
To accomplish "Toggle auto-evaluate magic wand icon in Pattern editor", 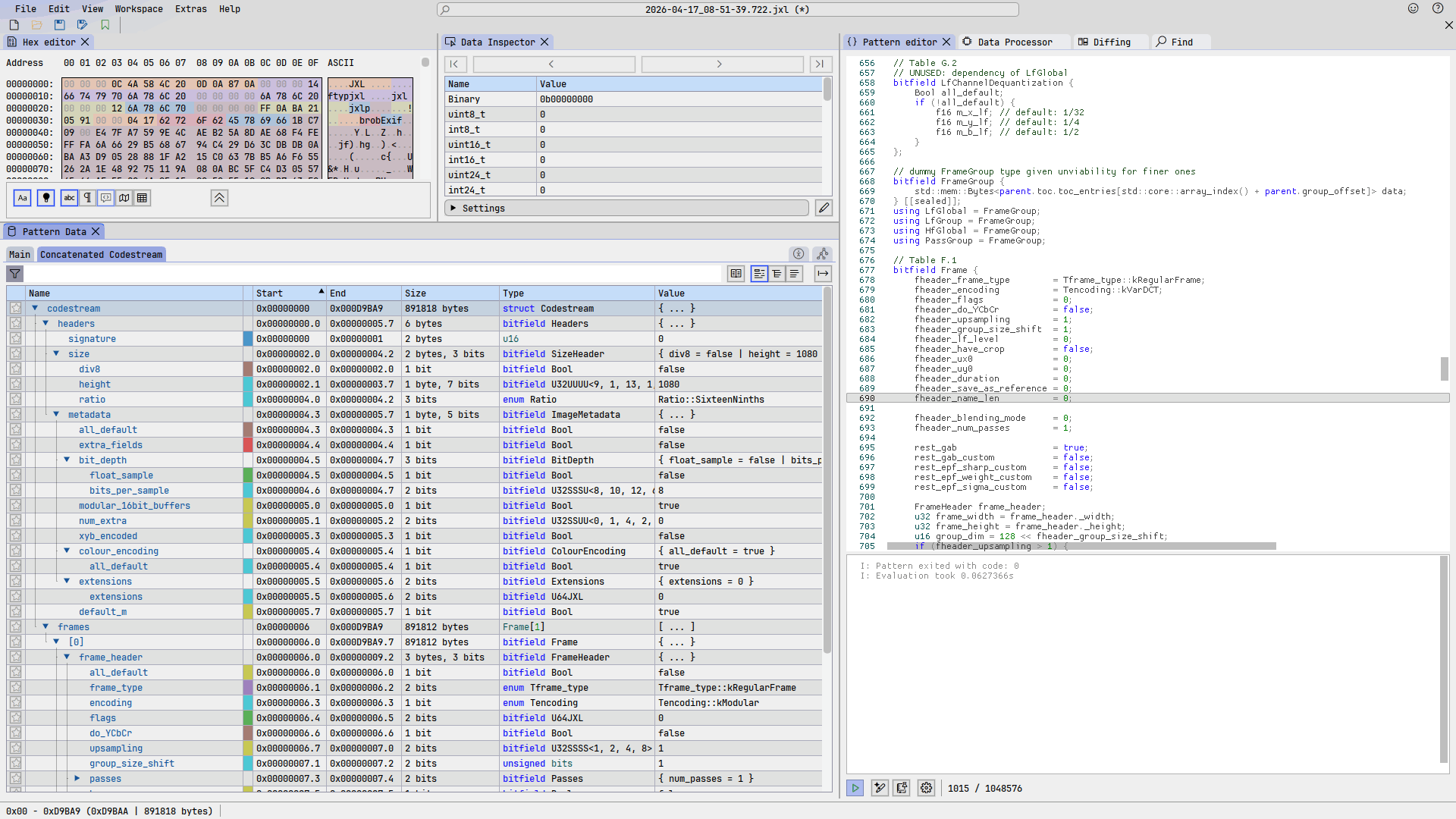I will pos(880,788).
